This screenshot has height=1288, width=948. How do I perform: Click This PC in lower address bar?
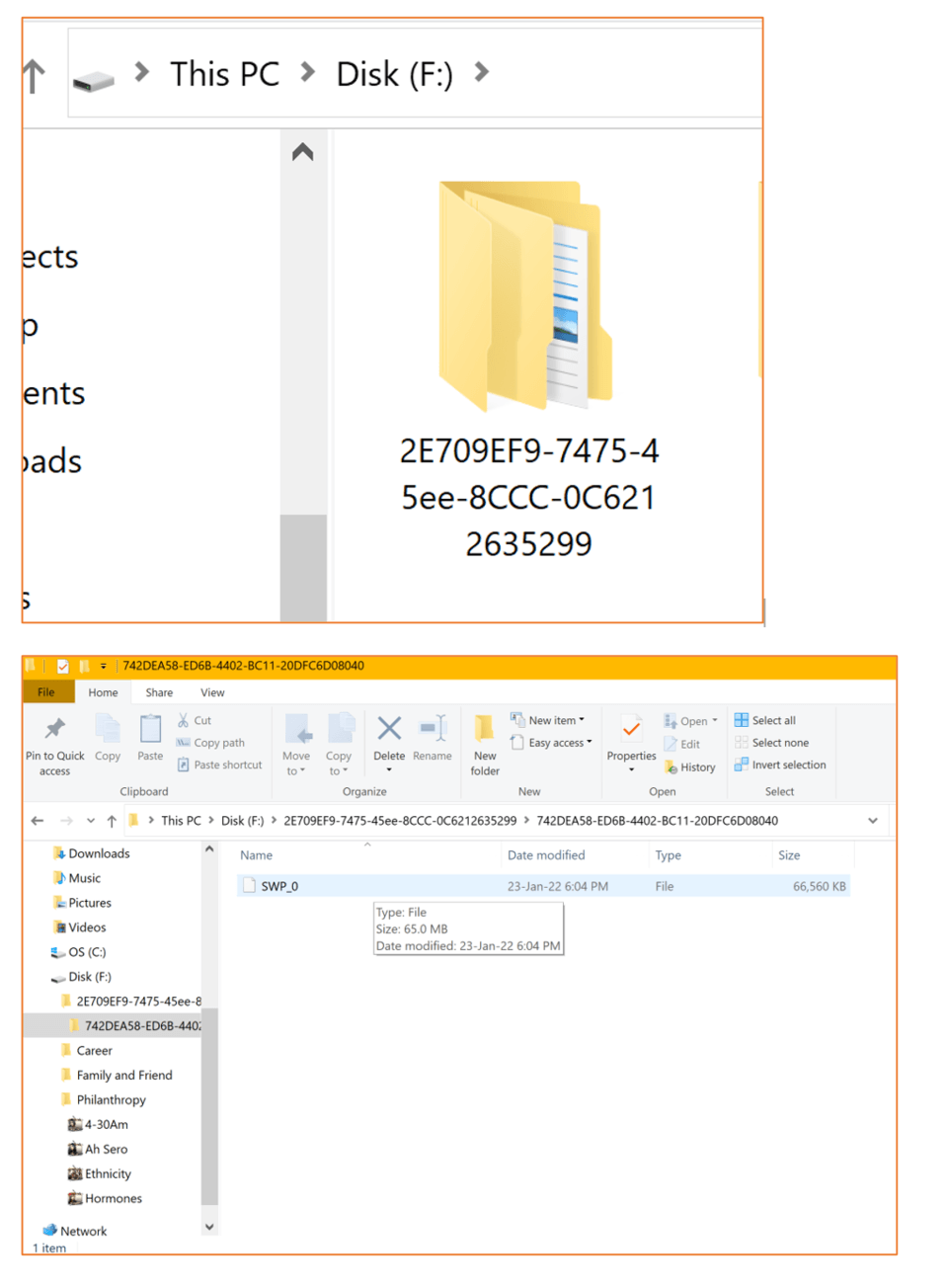(x=181, y=821)
